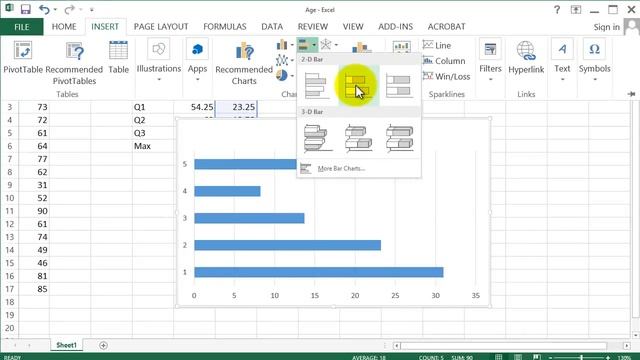The image size is (640, 360).
Task: Select cell containing 54.25
Action: tap(194, 107)
